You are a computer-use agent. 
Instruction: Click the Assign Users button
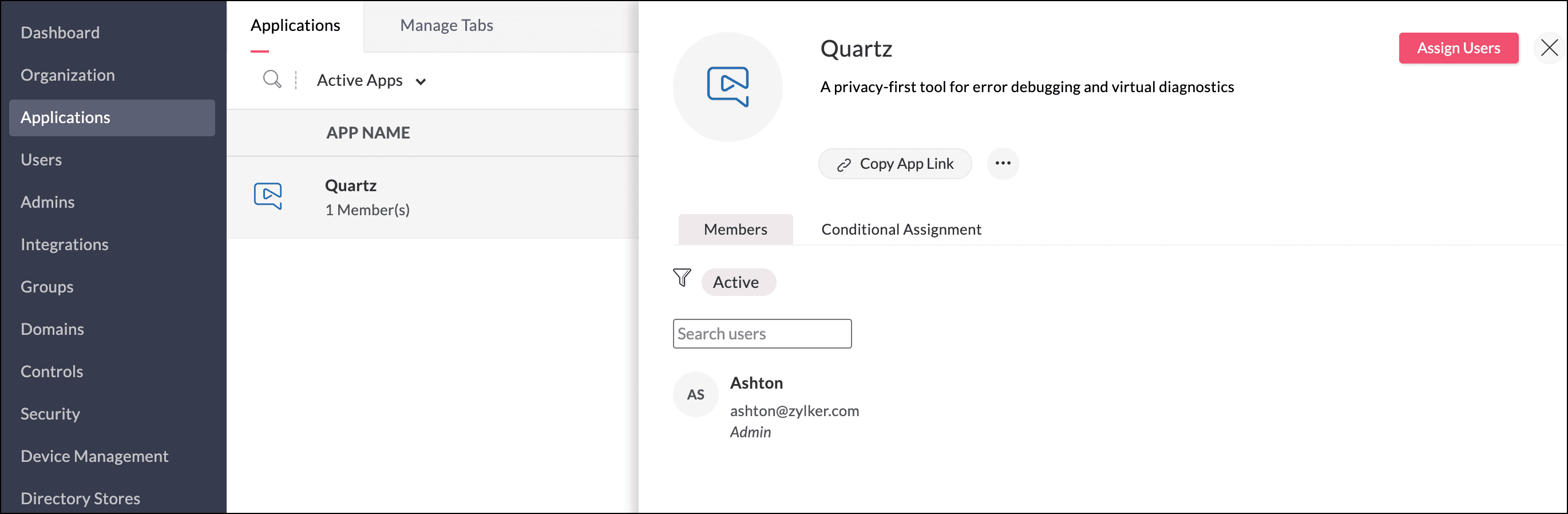[x=1458, y=48]
